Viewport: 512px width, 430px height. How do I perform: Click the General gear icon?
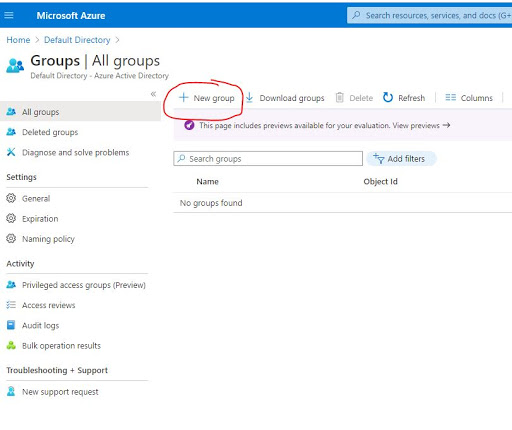tap(11, 198)
